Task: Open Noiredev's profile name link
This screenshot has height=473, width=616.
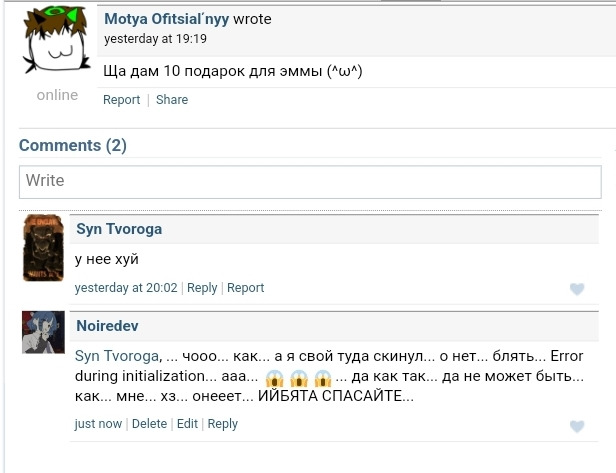Action: tap(107, 326)
